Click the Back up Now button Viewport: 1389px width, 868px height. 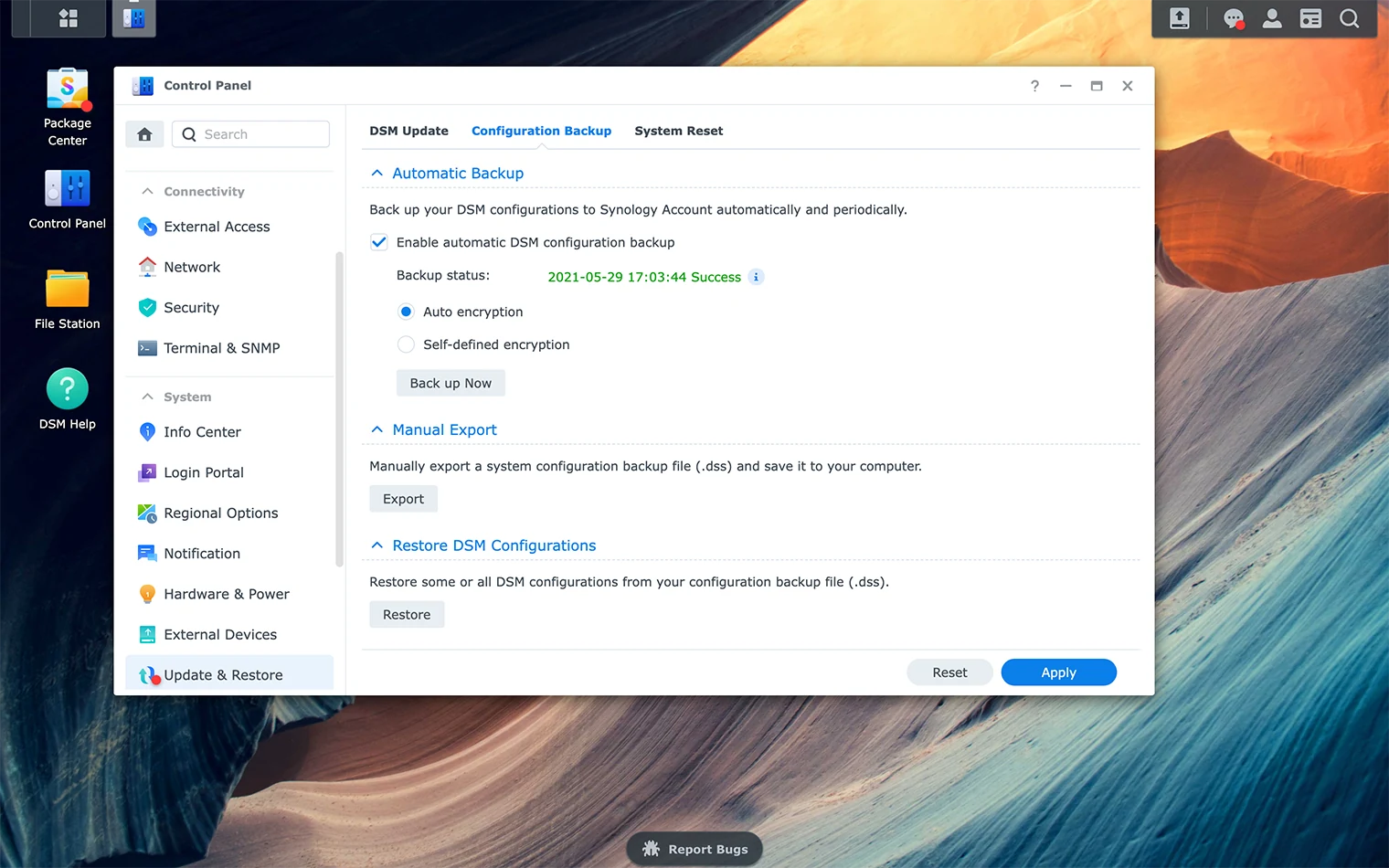tap(451, 383)
